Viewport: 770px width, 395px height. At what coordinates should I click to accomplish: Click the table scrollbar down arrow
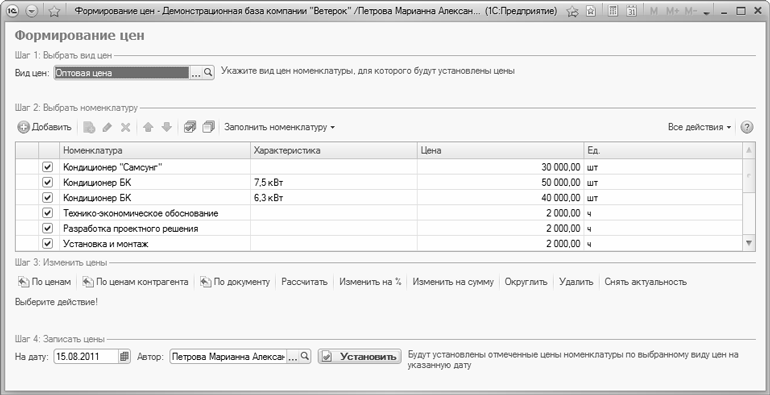tap(748, 243)
